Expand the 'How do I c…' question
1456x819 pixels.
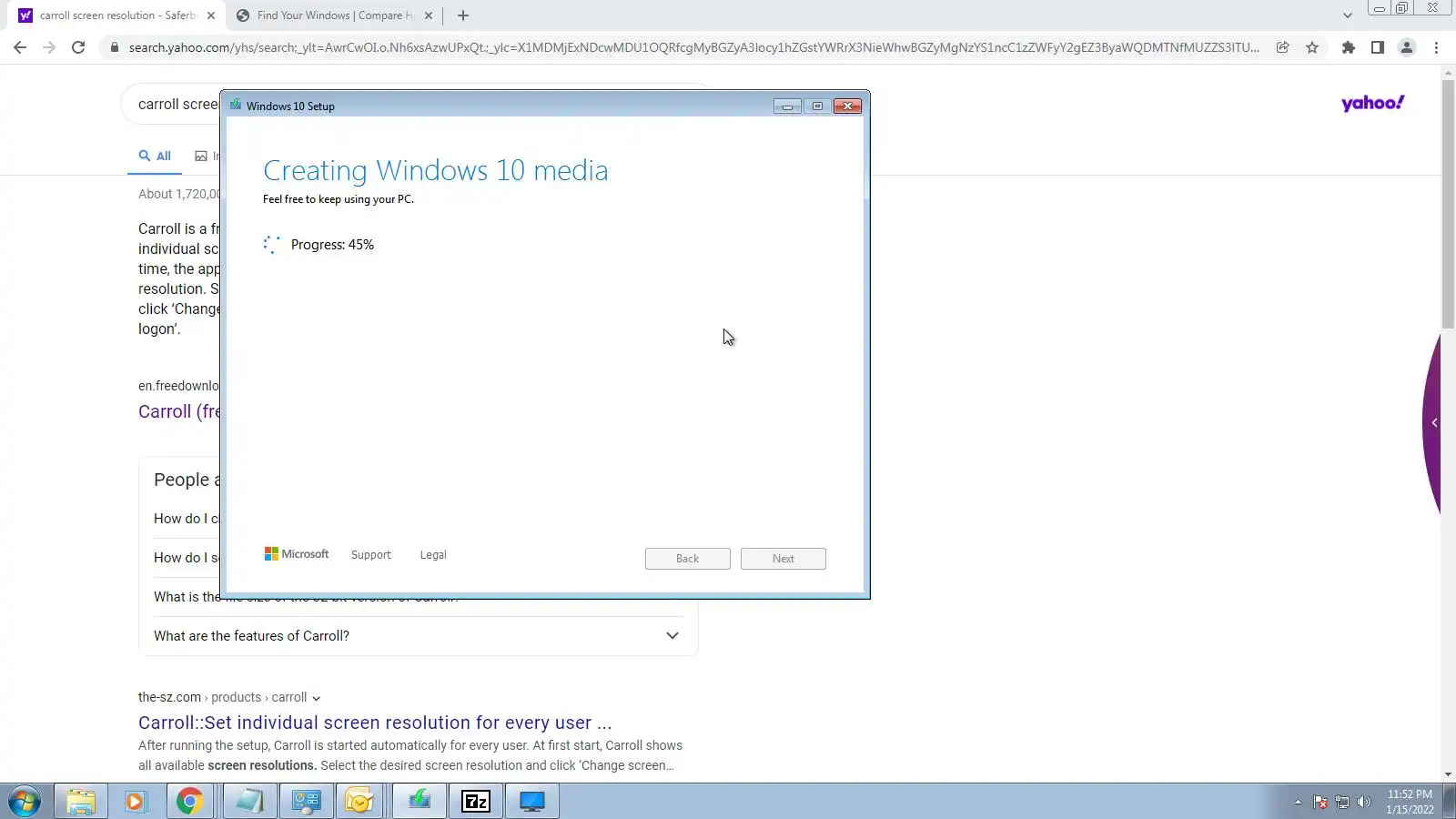click(187, 519)
